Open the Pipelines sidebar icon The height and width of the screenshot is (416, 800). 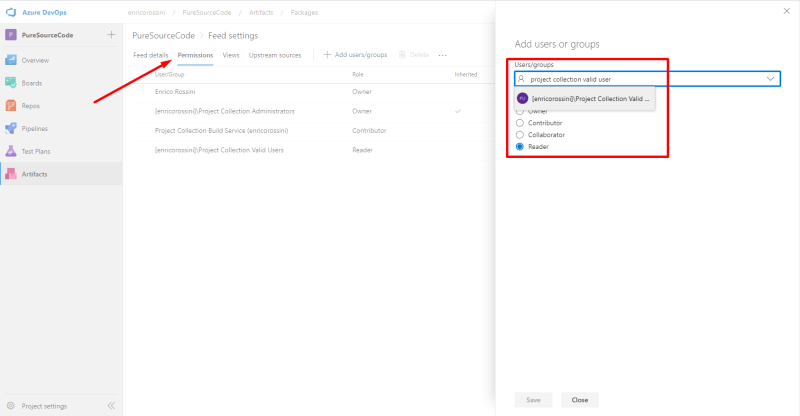tap(11, 129)
